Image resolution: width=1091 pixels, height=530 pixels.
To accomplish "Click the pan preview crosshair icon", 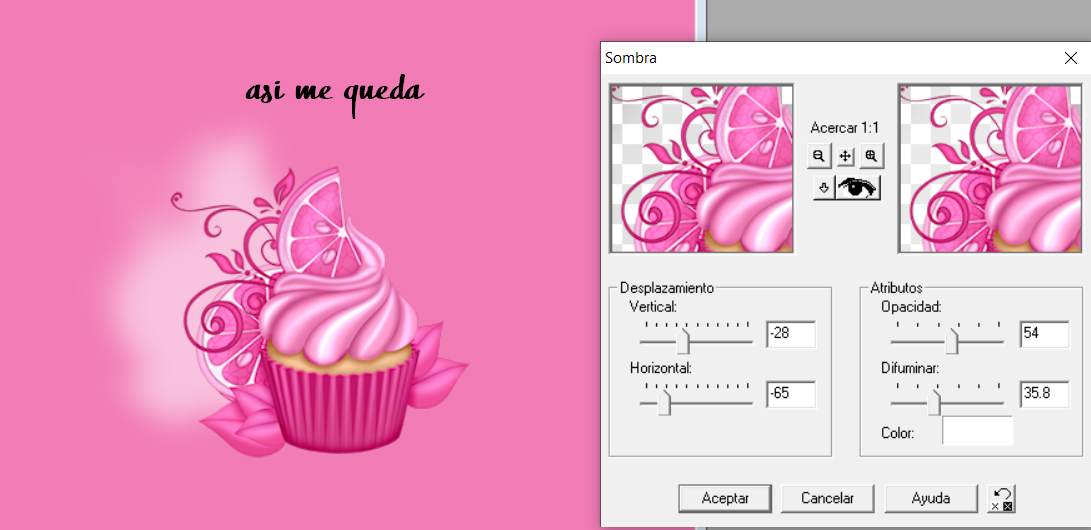I will tap(845, 156).
